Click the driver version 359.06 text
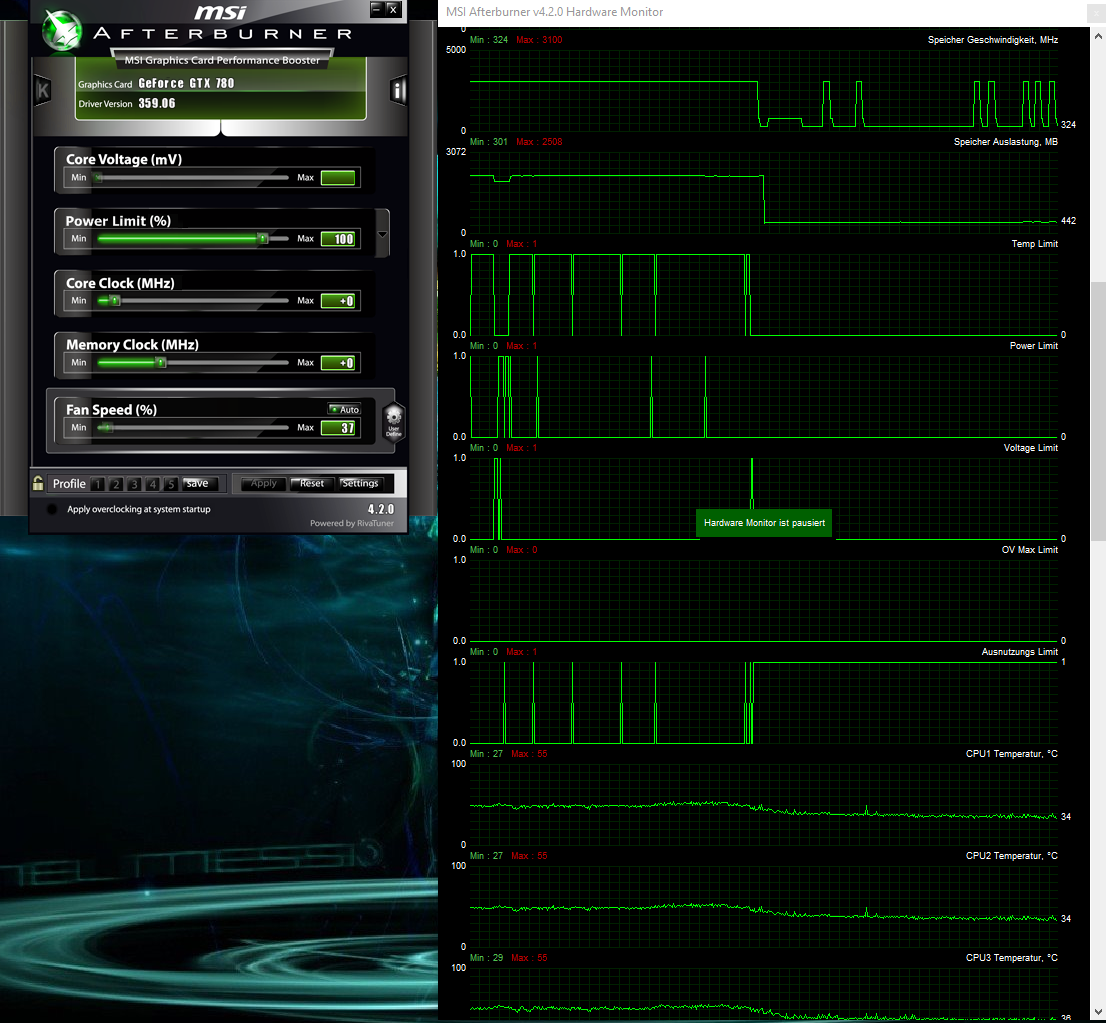Image resolution: width=1106 pixels, height=1023 pixels. click(157, 104)
